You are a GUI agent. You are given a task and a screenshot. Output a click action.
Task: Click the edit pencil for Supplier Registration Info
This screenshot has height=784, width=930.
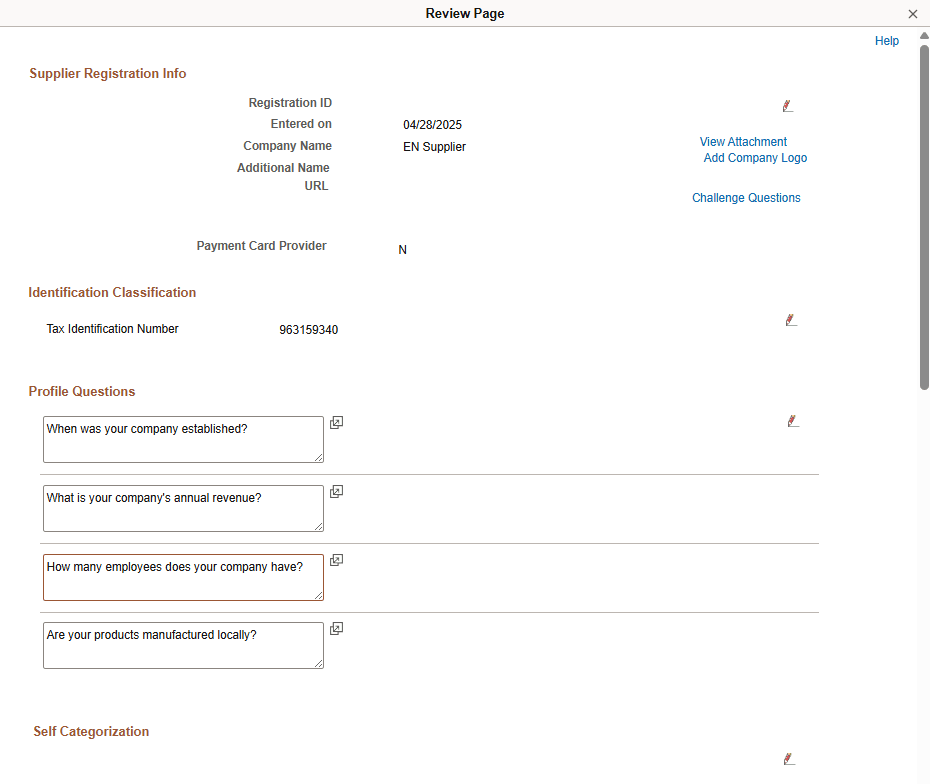pos(788,105)
